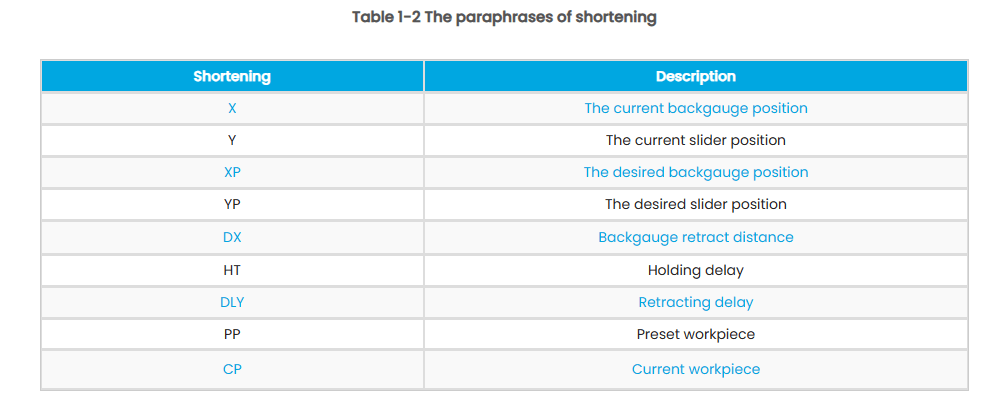Open "Backgauge retract distance" link

[x=696, y=237]
